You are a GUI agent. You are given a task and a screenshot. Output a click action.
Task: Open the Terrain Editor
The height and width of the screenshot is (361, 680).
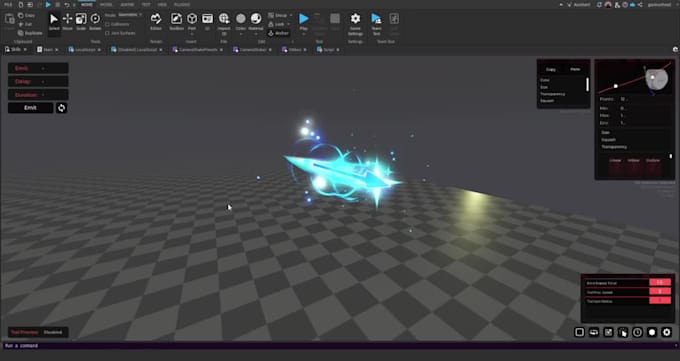tap(156, 22)
